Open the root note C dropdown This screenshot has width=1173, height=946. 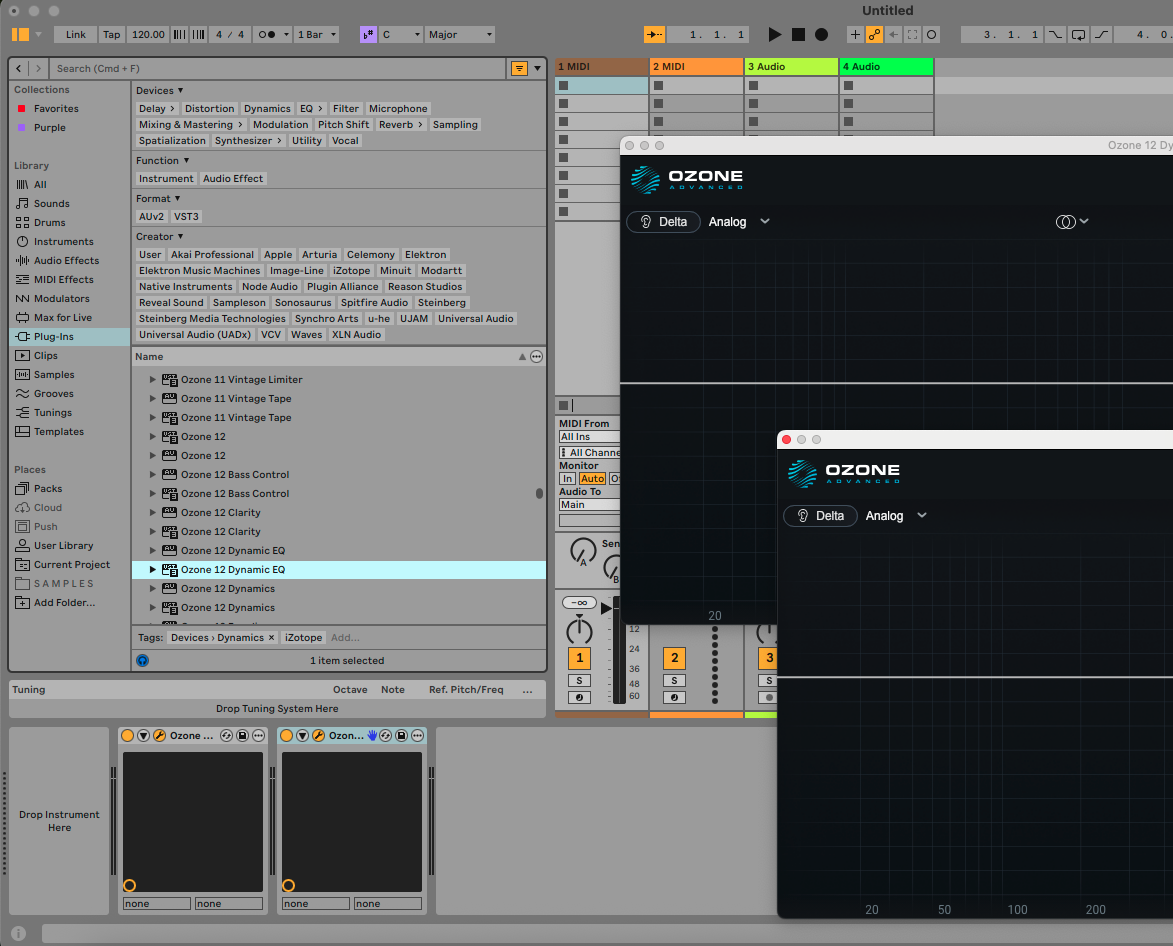400,34
